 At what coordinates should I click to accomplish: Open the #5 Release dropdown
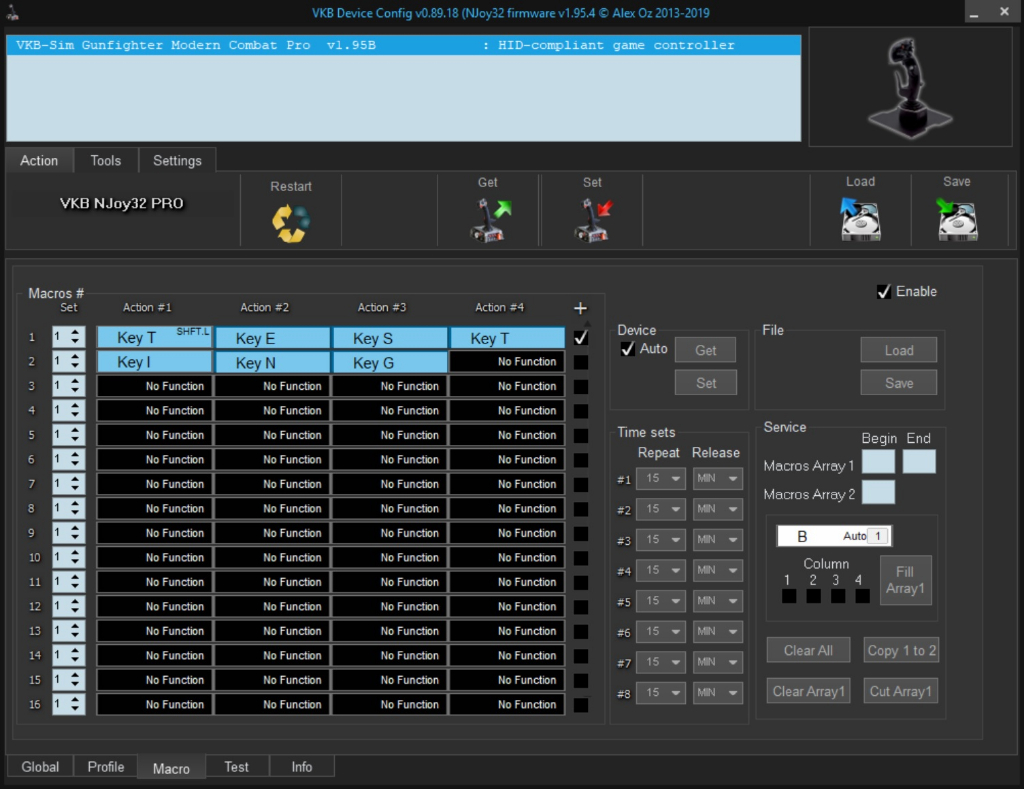[718, 602]
